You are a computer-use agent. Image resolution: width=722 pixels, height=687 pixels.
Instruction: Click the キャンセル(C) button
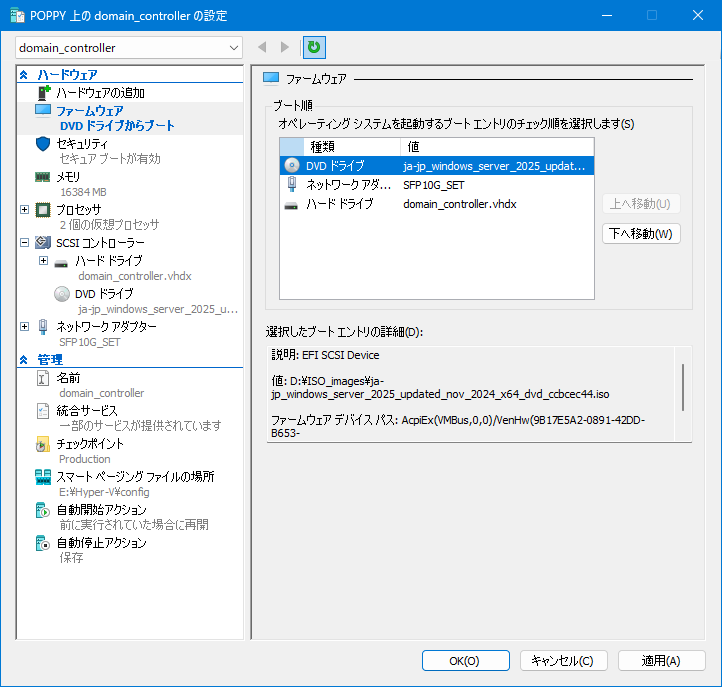click(x=564, y=661)
